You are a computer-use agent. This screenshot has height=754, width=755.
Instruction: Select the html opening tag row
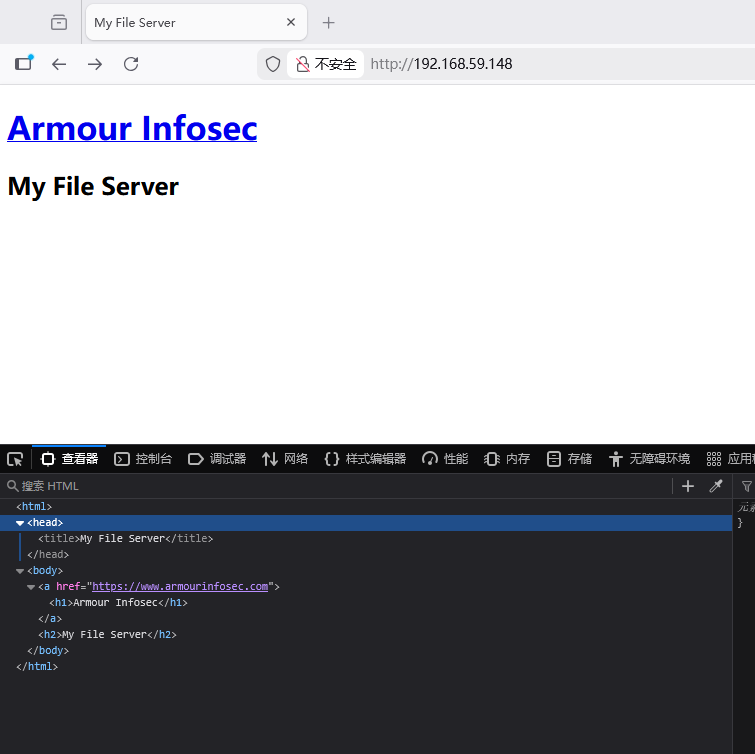366,507
